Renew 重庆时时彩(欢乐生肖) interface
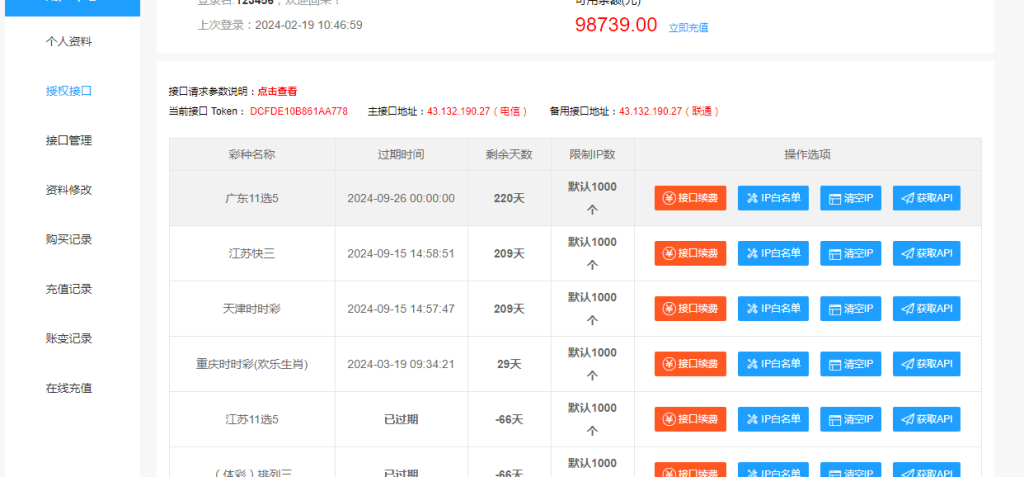The image size is (1024, 477). coord(690,364)
